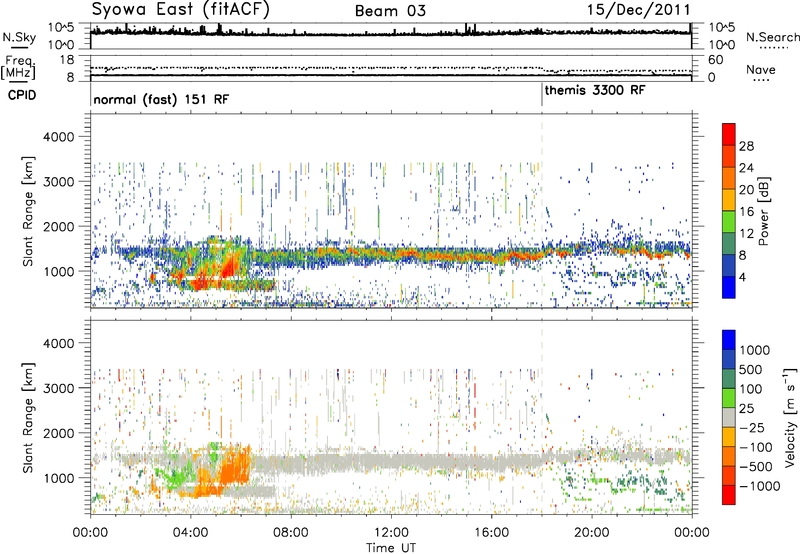This screenshot has height=554, width=800.
Task: Pick the light green 12–16 dB Power colorbar segment
Action: [729, 222]
